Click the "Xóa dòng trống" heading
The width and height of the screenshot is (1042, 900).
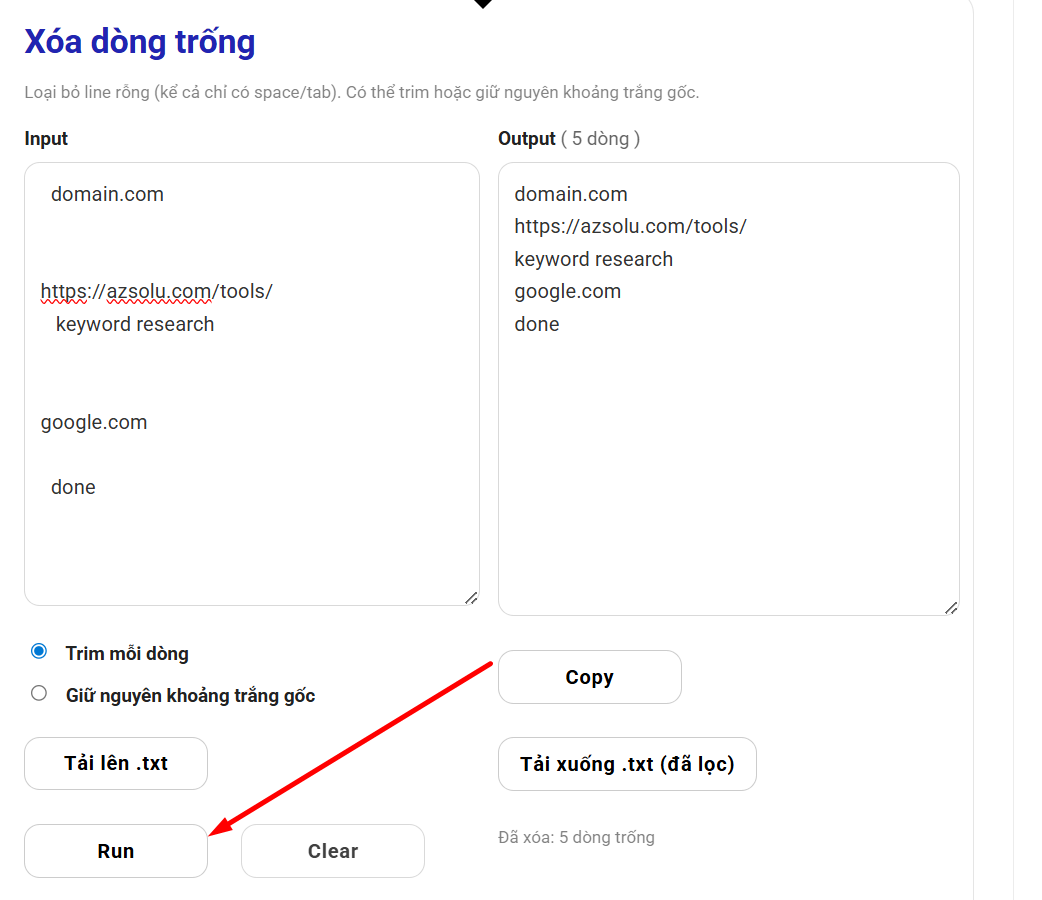[140, 42]
